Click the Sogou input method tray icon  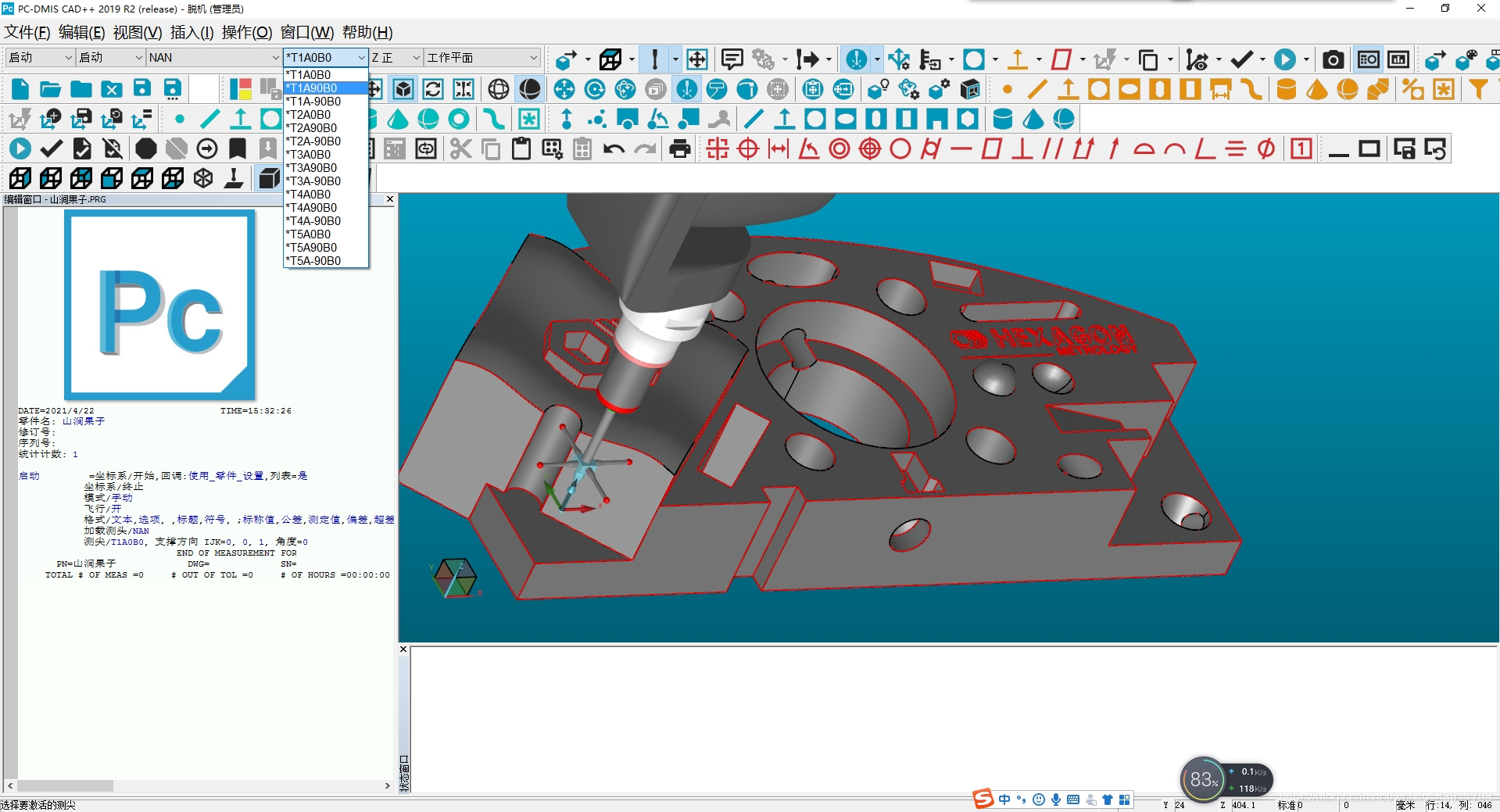983,799
